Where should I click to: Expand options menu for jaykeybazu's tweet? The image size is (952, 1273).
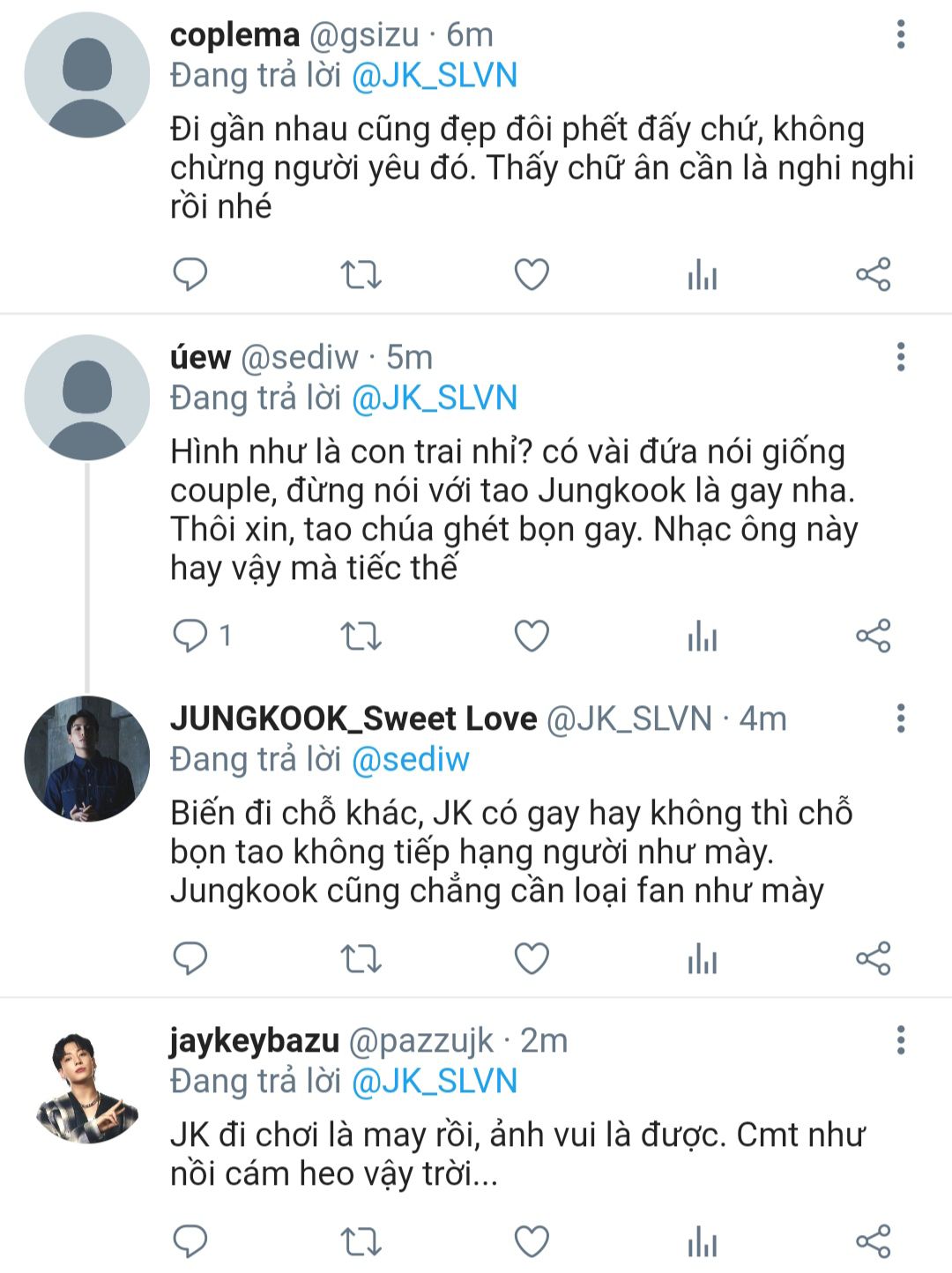click(900, 1040)
